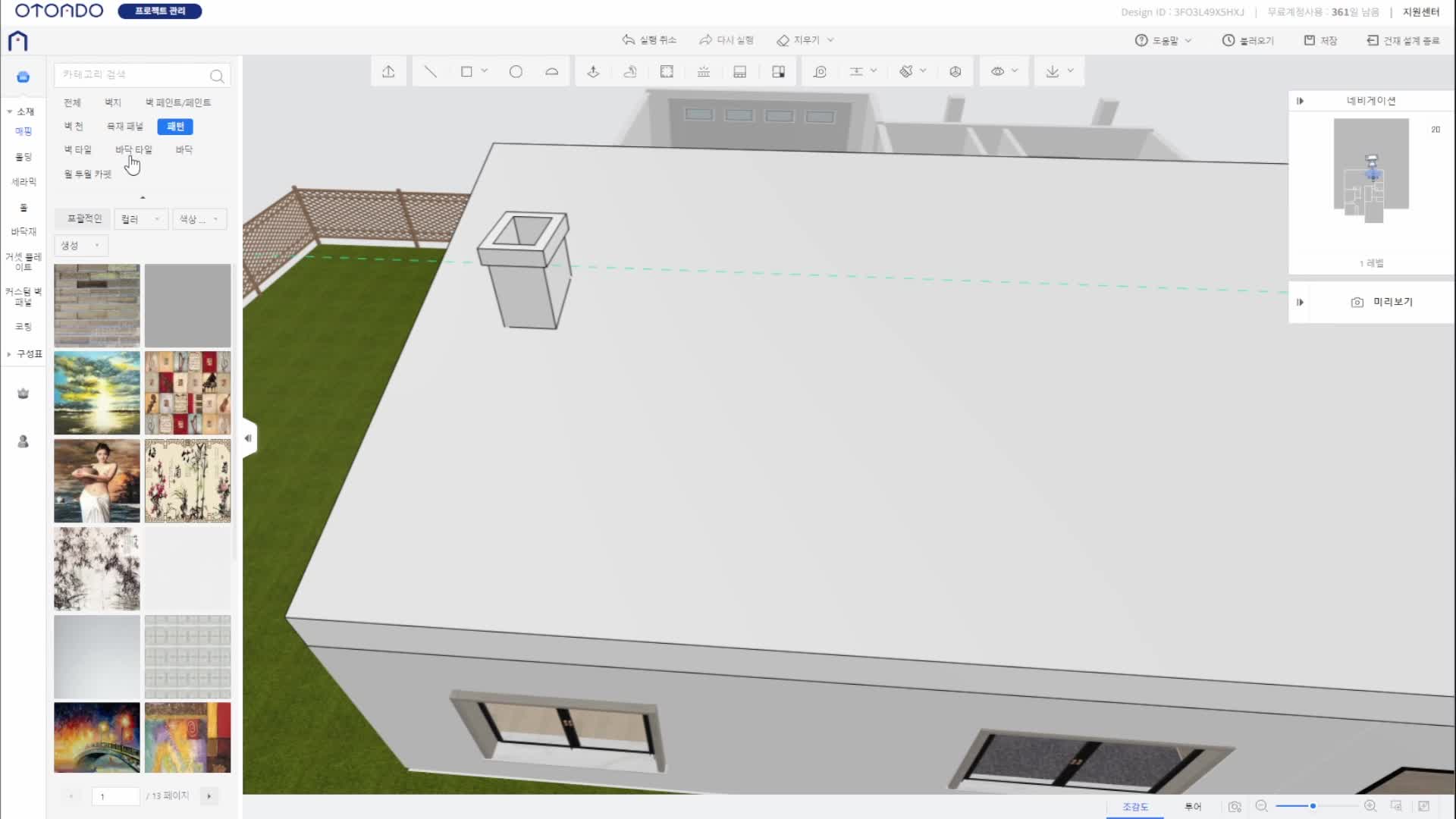The height and width of the screenshot is (819, 1456).
Task: Click the zoom out magnifier icon
Action: click(1262, 806)
